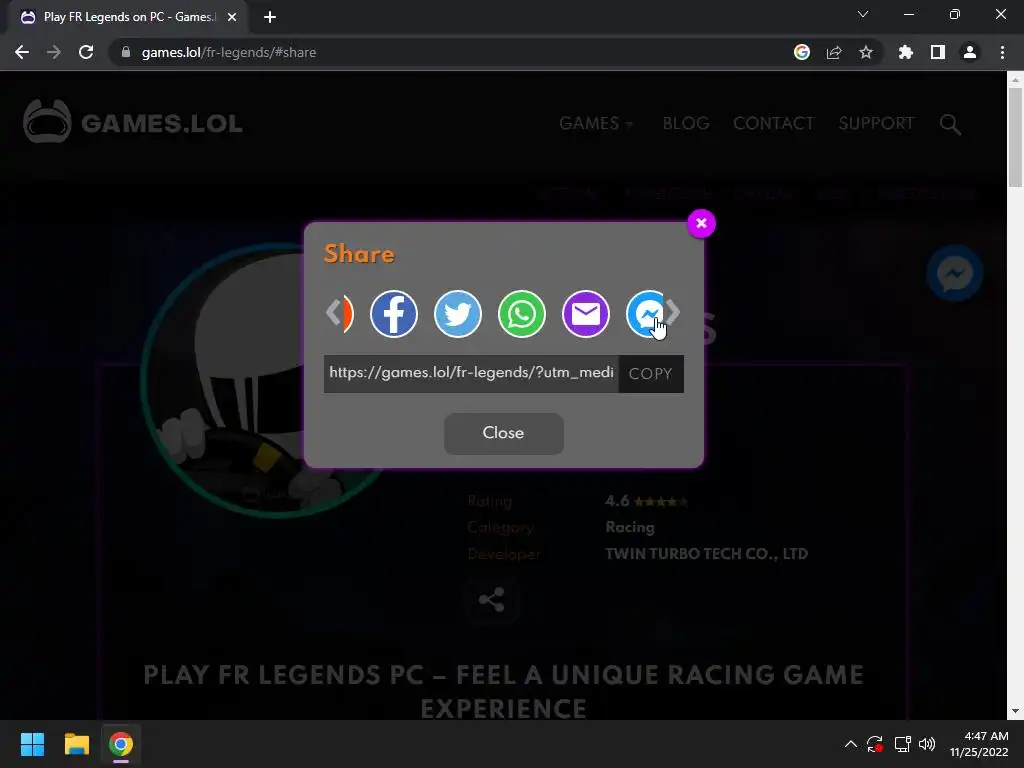Share via the purple email icon

[585, 314]
